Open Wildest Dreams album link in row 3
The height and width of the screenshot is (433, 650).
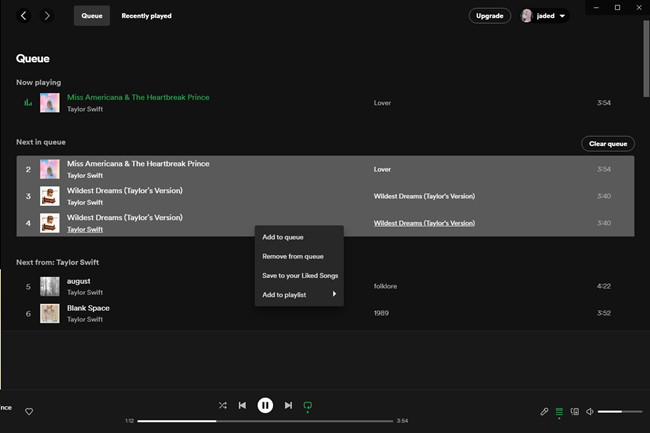[424, 196]
